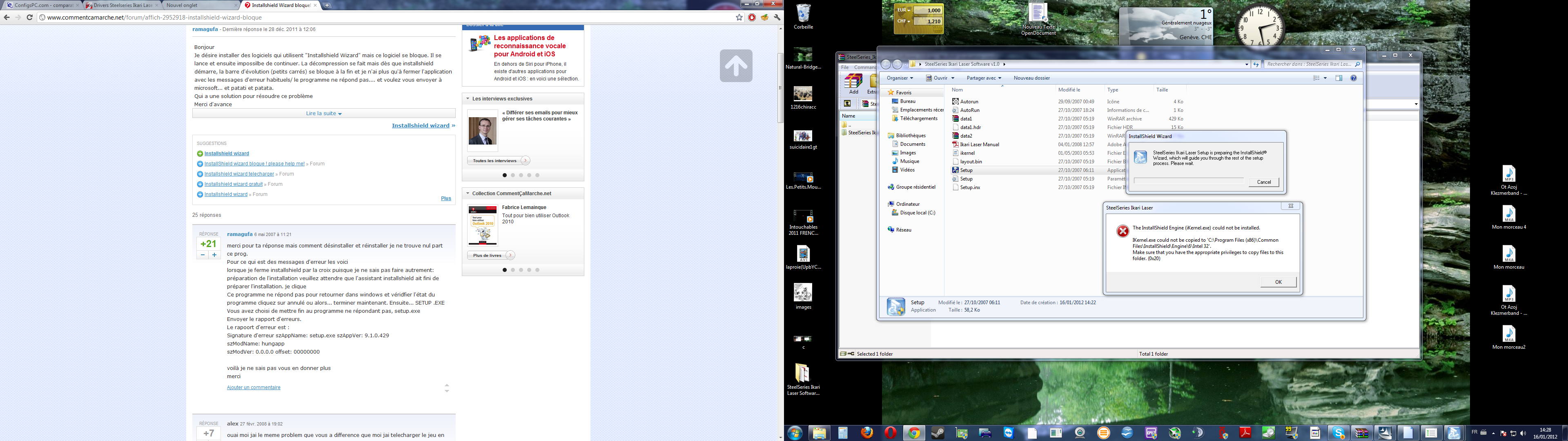Bookmark page with the star icon
Image resolution: width=1568 pixels, height=441 pixels.
[x=739, y=17]
